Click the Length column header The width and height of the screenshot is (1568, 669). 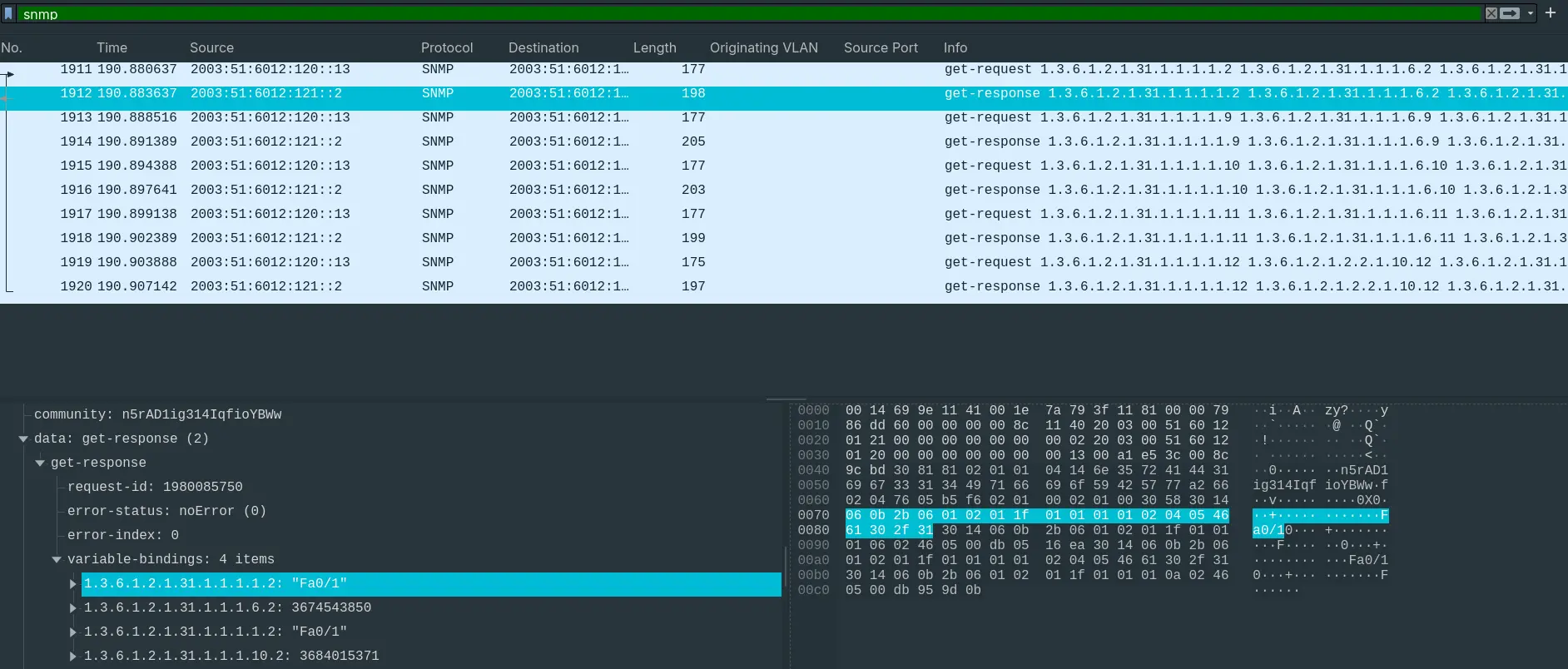tap(654, 47)
